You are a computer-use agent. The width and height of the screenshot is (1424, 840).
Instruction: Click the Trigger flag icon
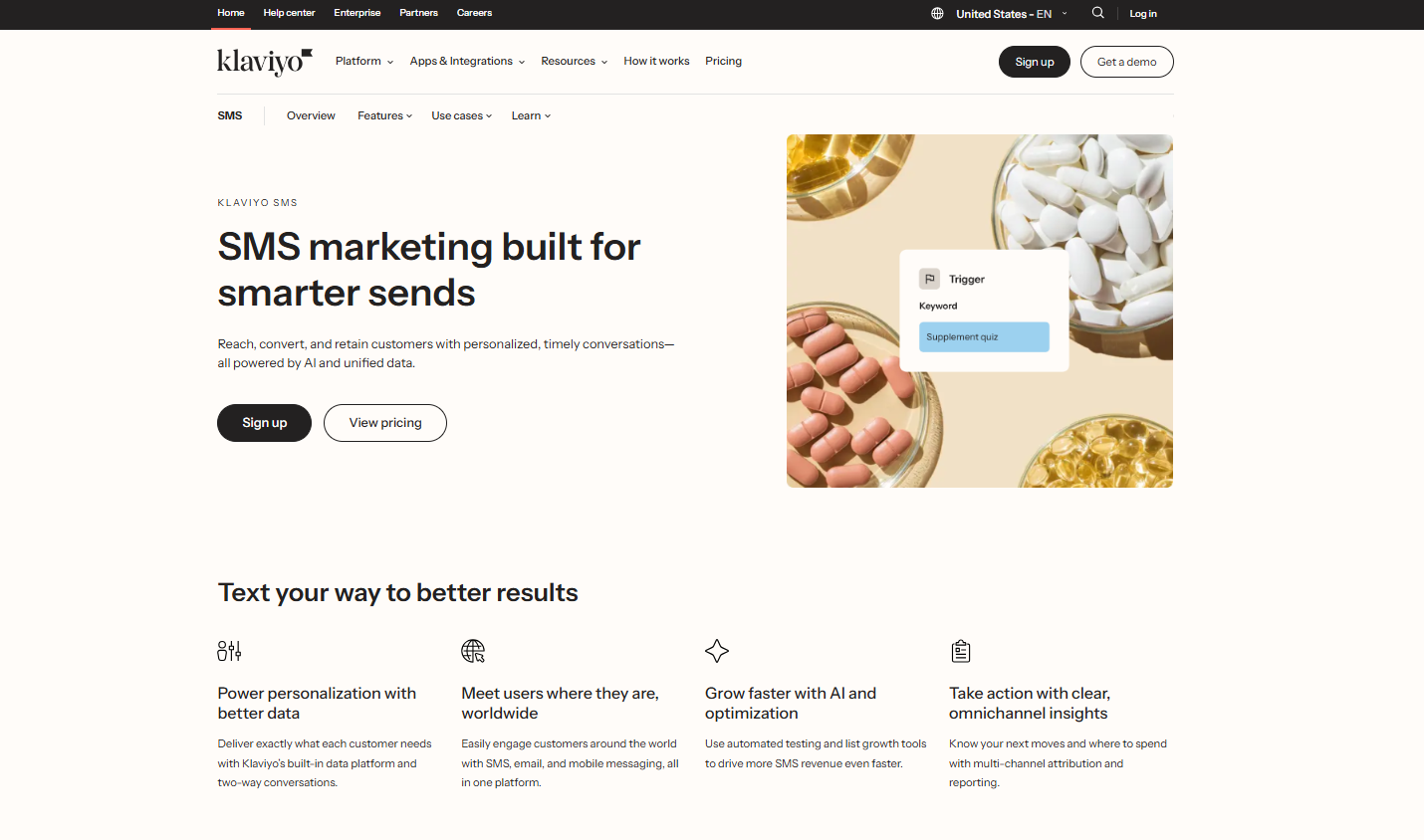click(x=929, y=279)
